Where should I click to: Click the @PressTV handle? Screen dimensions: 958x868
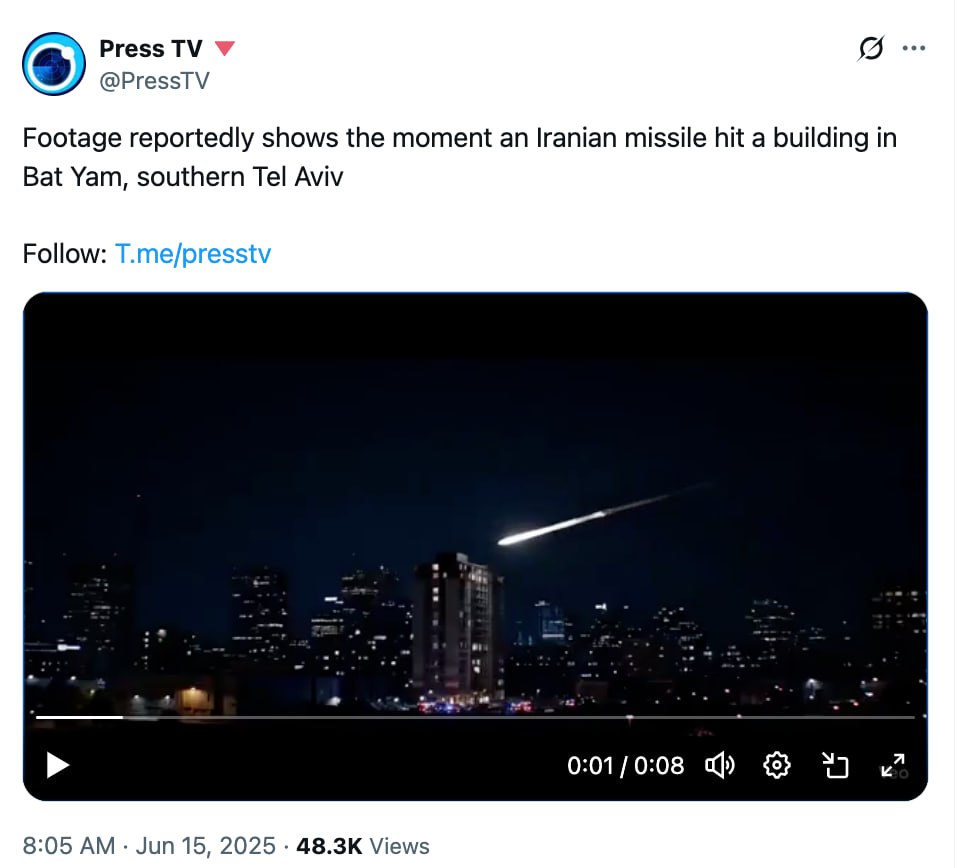pyautogui.click(x=154, y=81)
